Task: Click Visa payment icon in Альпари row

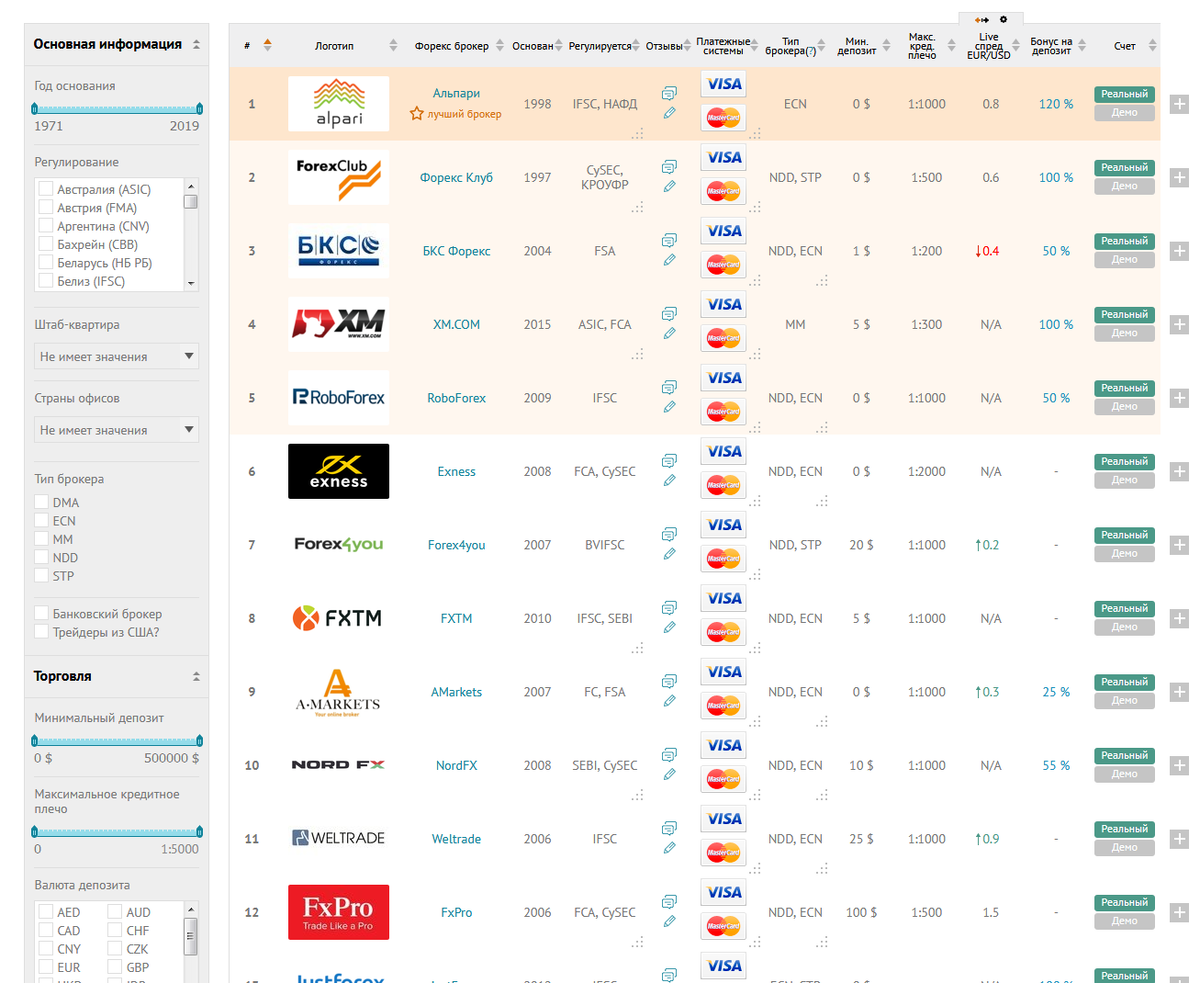Action: click(723, 84)
